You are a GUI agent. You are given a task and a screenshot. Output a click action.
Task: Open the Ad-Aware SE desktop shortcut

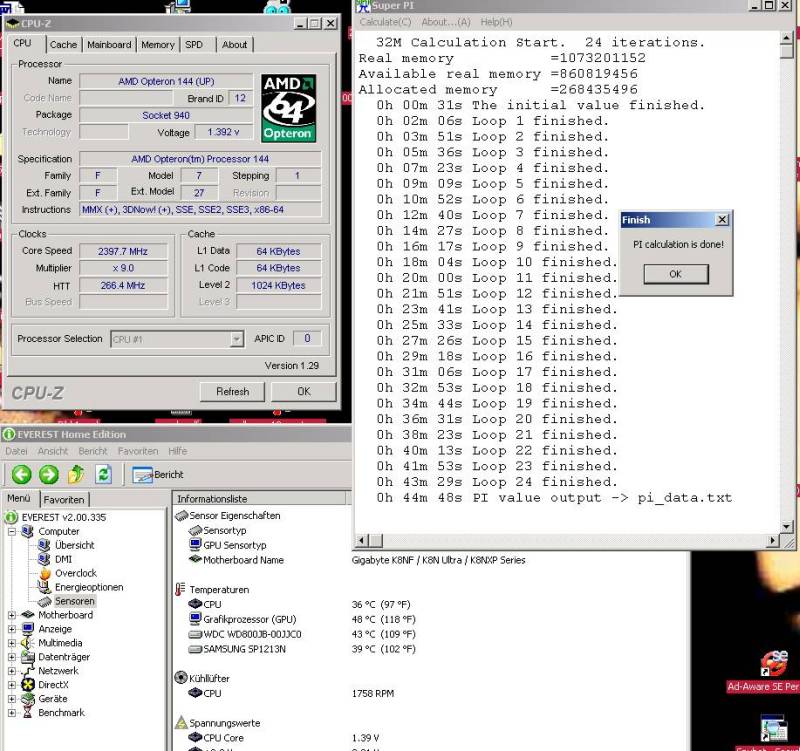coord(773,672)
